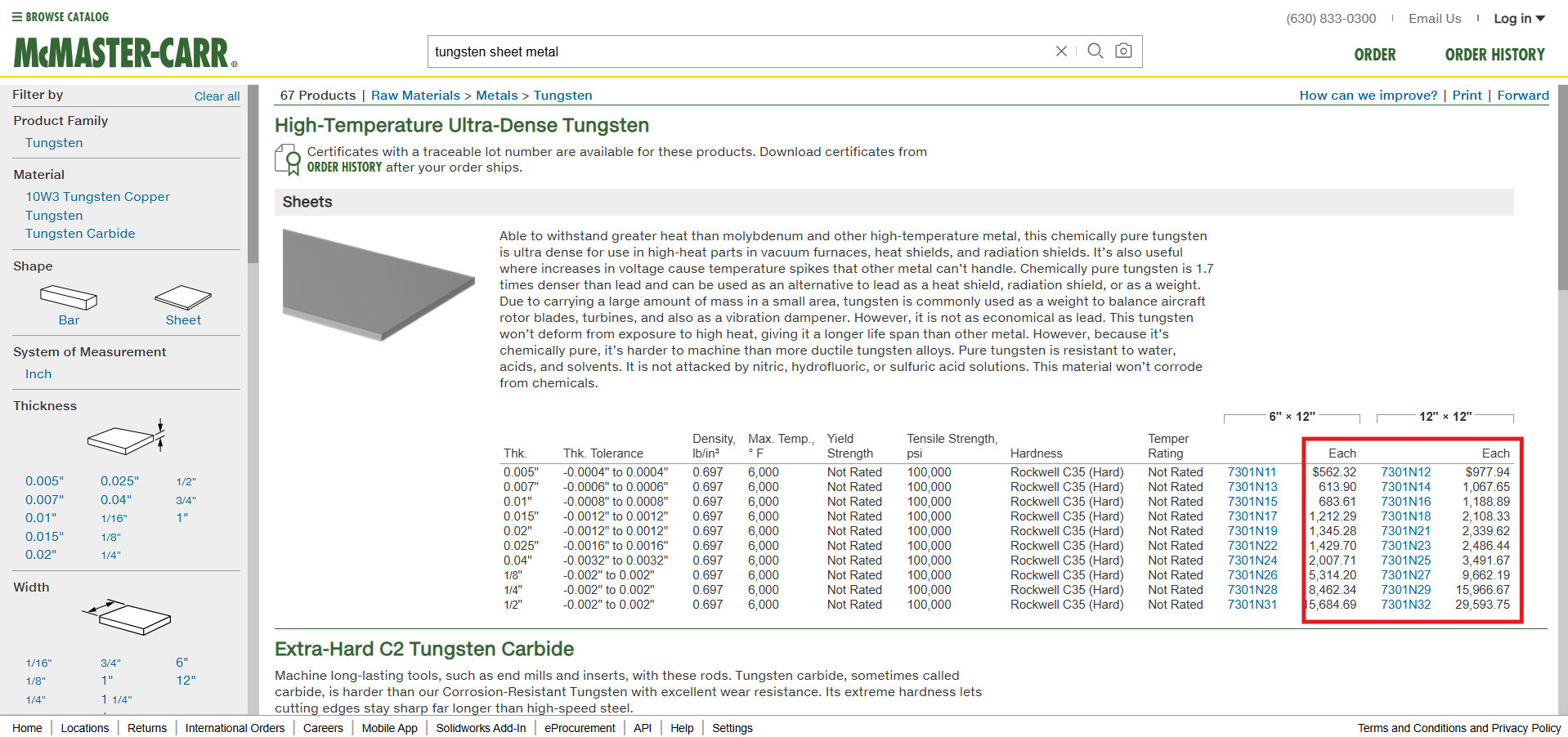Click the $562.32 price cell
This screenshot has height=737, width=1568.
tap(1334, 472)
